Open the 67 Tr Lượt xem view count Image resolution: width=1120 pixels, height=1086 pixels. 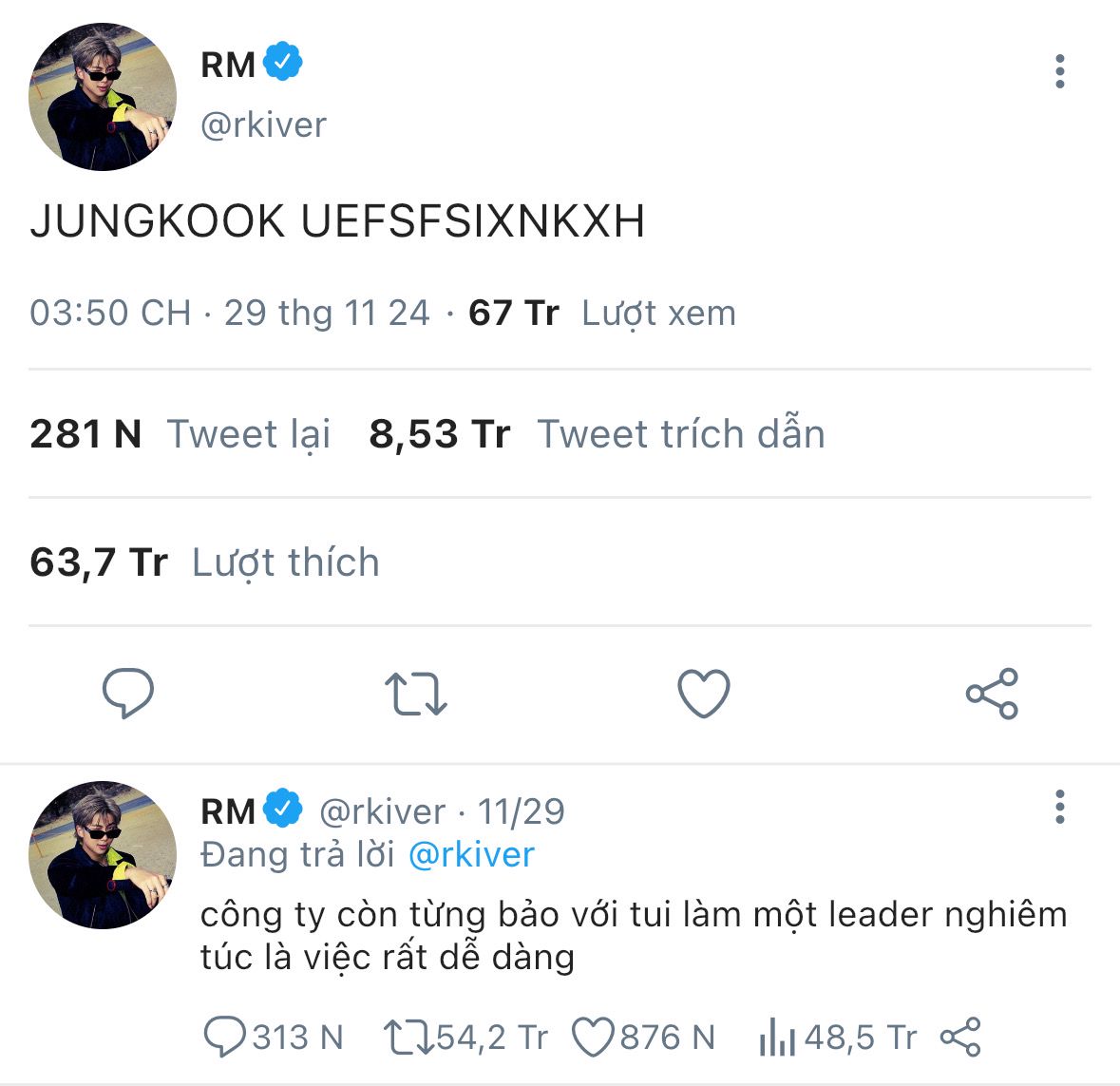[601, 313]
